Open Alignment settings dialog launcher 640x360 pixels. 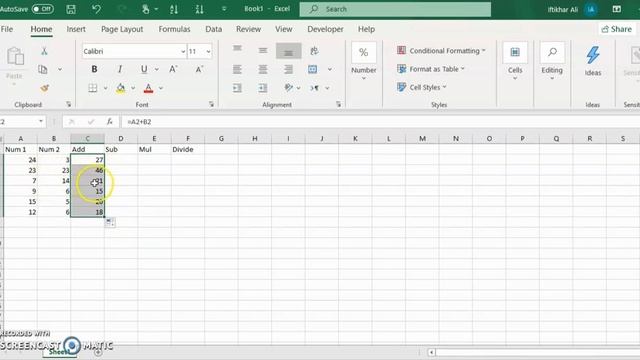pyautogui.click(x=338, y=104)
